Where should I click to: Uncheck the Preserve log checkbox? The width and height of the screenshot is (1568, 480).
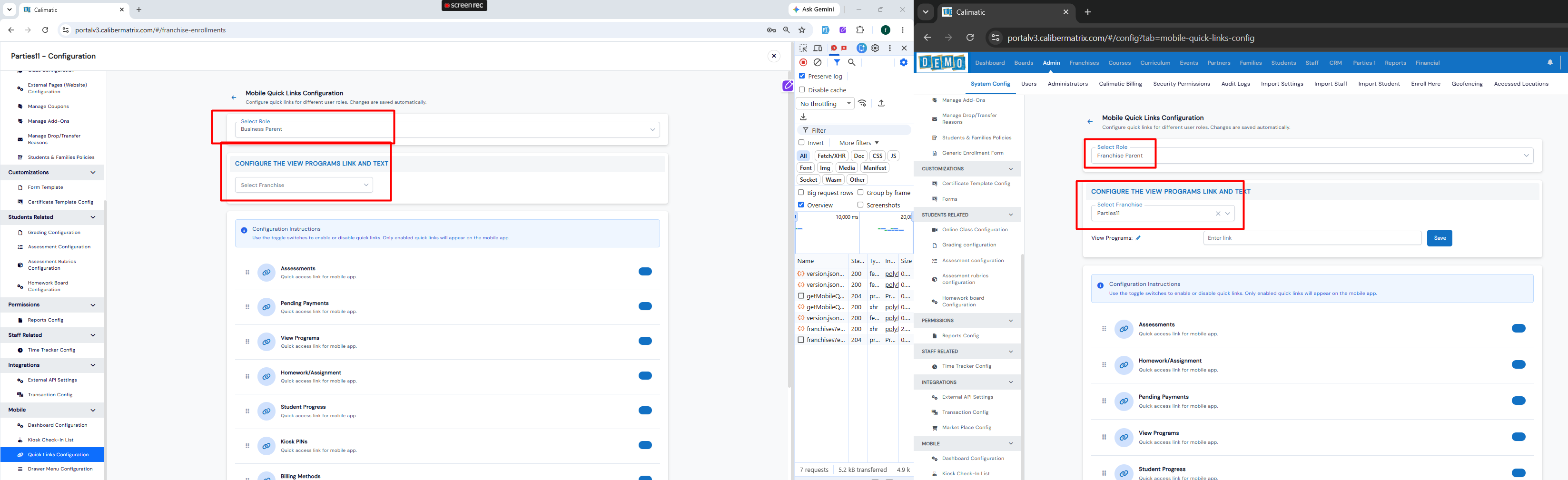click(x=802, y=76)
